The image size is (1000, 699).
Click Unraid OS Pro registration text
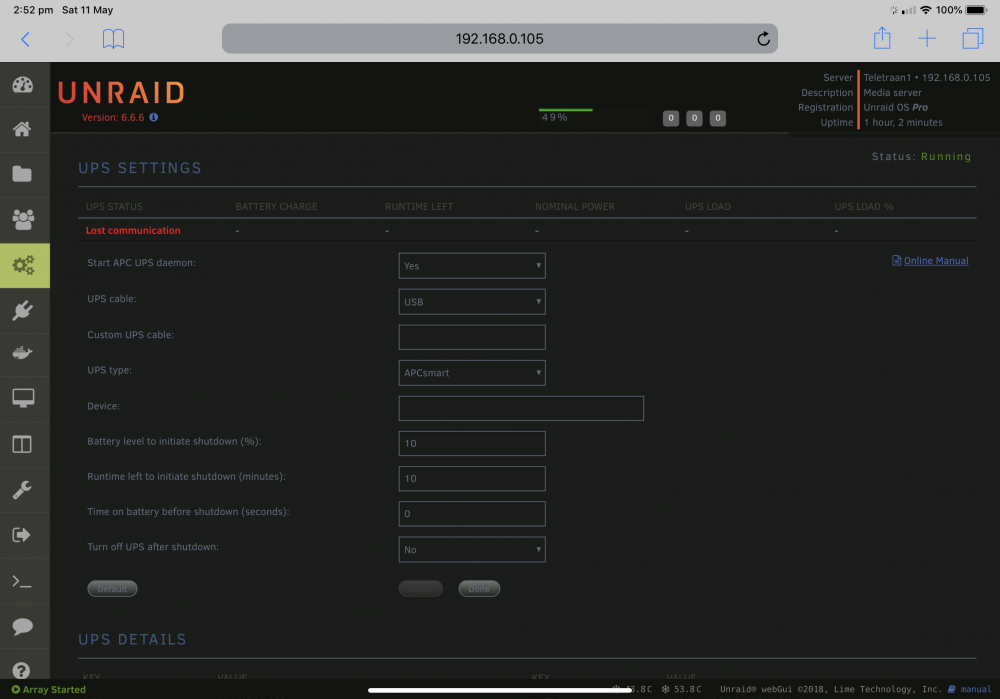[895, 107]
